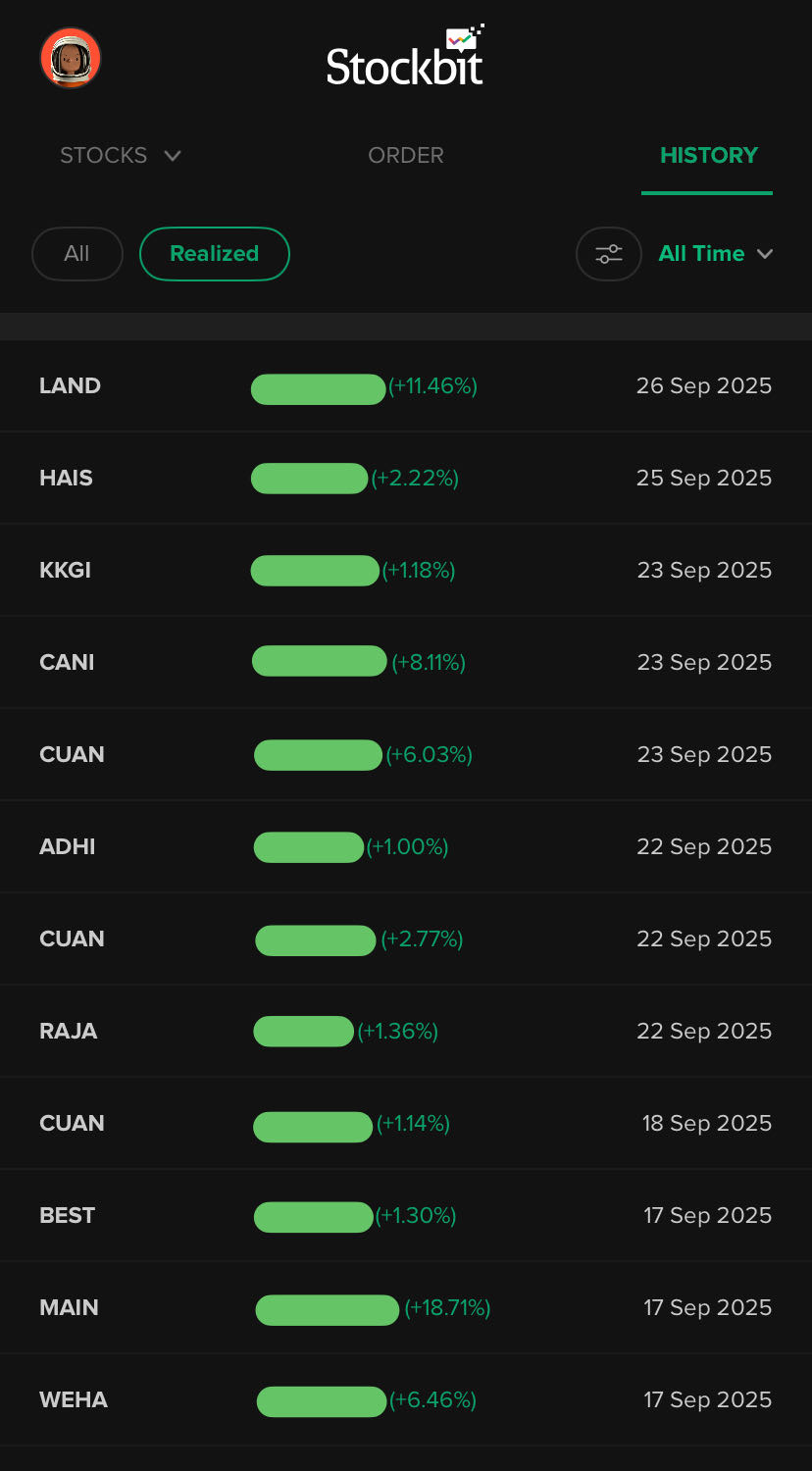Open the astronaut profile avatar
This screenshot has height=1471, width=812.
pyautogui.click(x=71, y=58)
